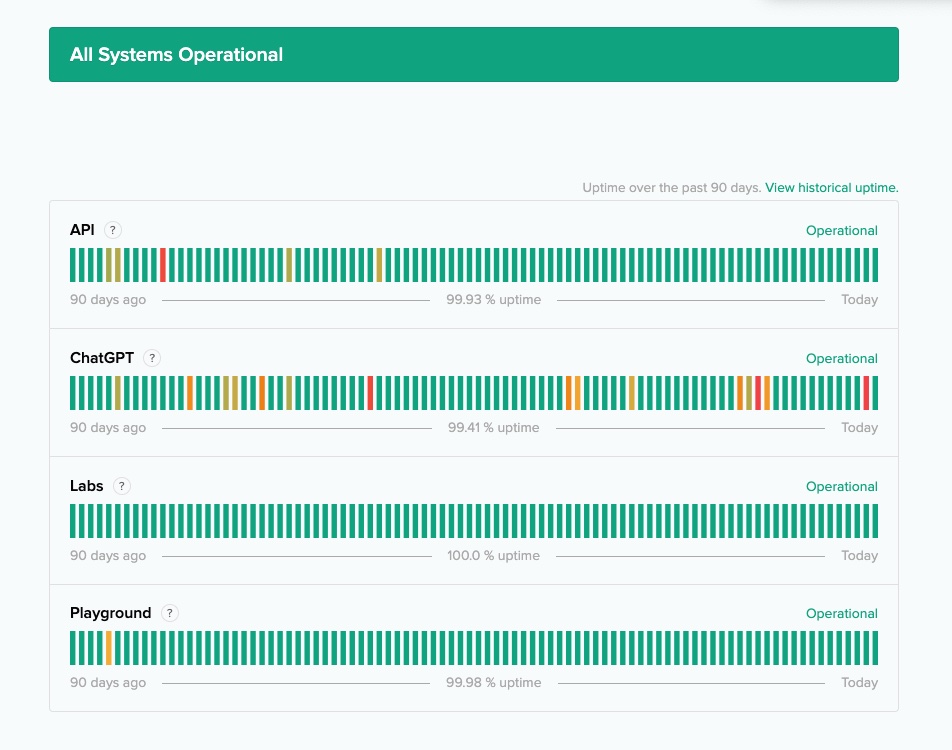The image size is (952, 750).
Task: Click the question mark beside ChatGPT
Action: [152, 358]
